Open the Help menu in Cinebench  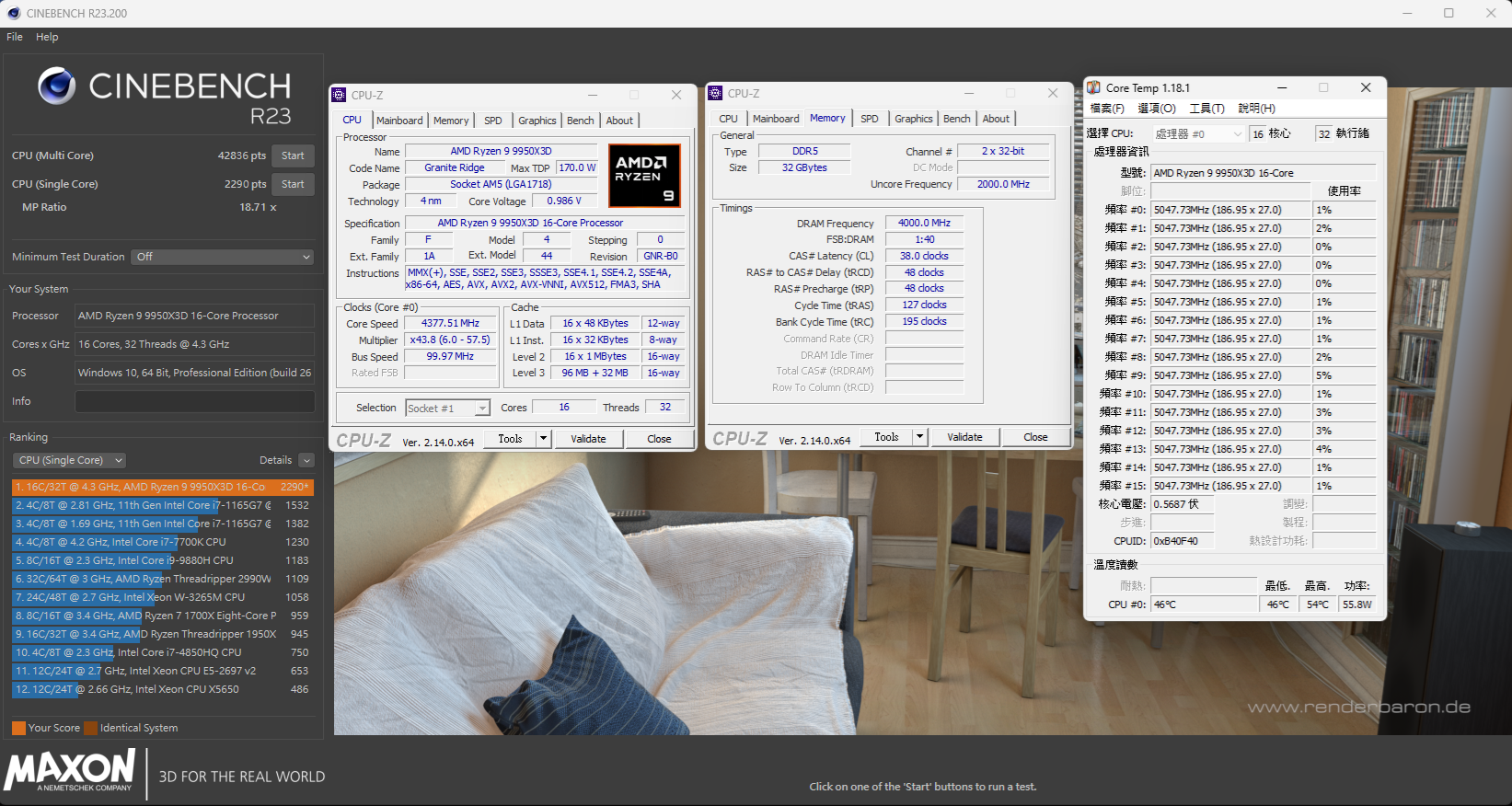[x=47, y=37]
